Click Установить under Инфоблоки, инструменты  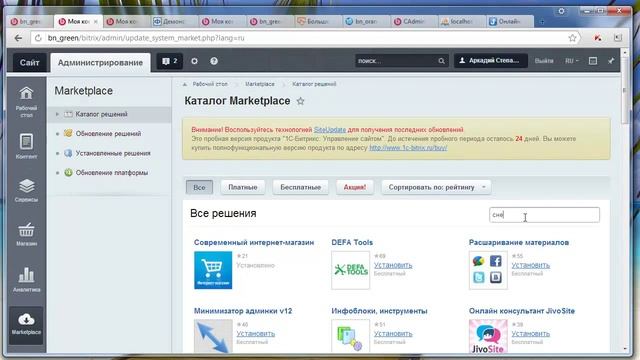pos(393,334)
